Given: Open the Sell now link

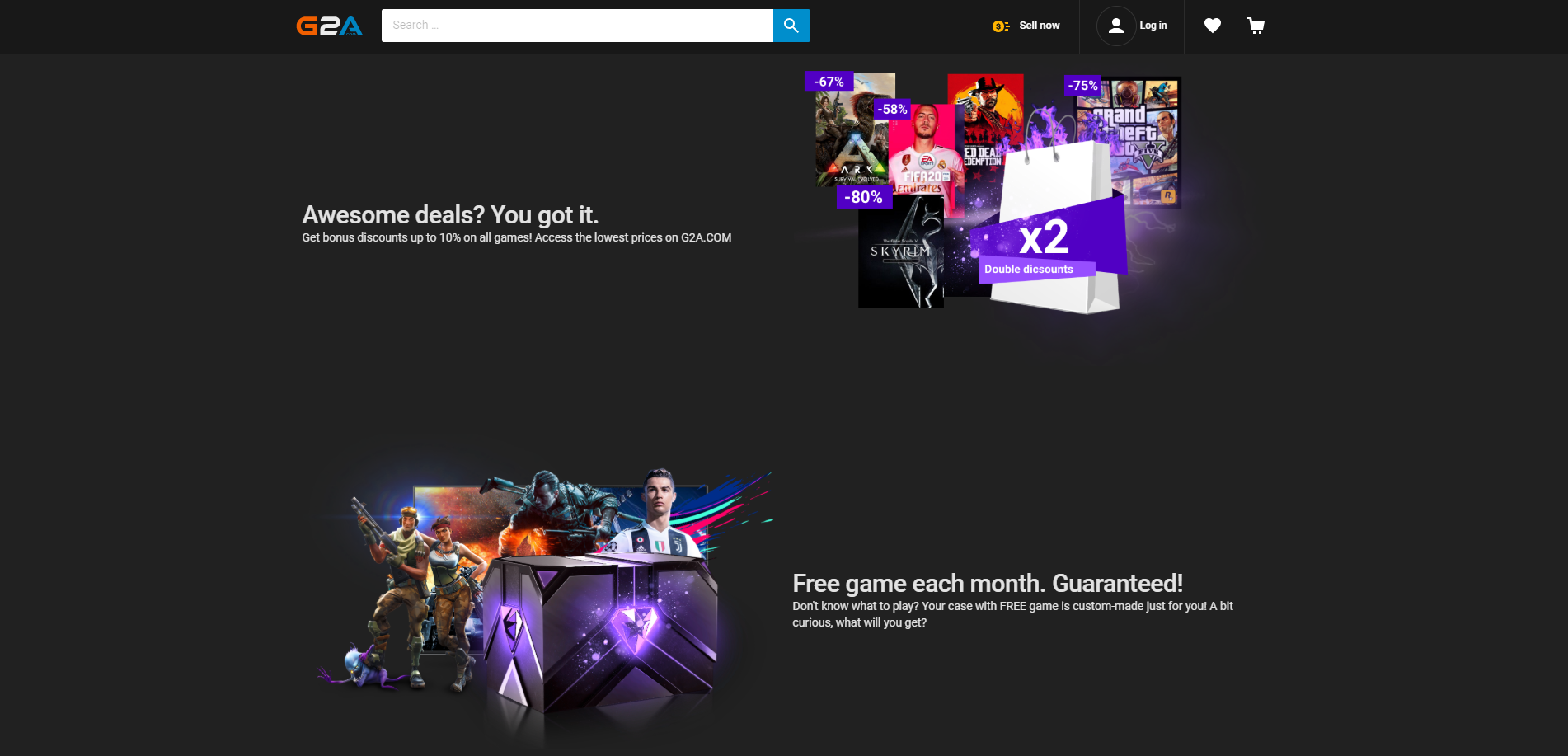Looking at the screenshot, I should (x=1040, y=26).
